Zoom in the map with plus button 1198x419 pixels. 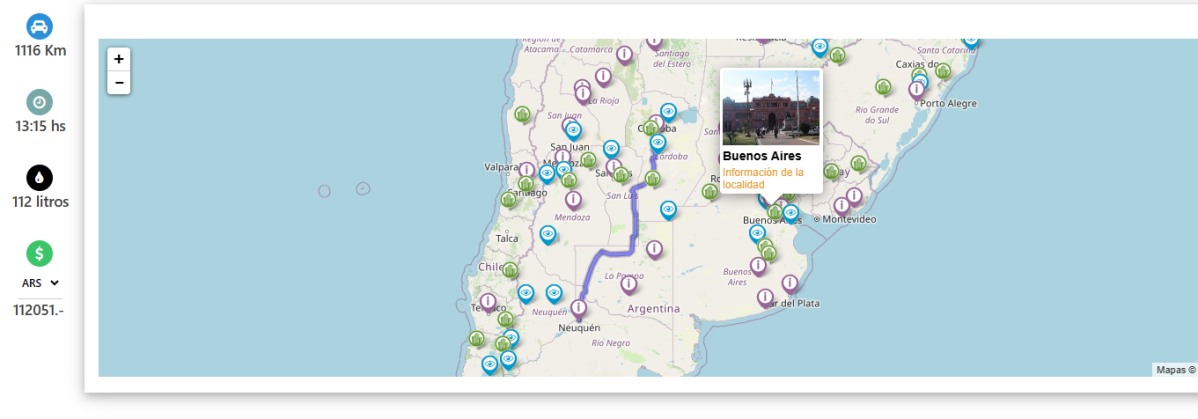(x=119, y=59)
